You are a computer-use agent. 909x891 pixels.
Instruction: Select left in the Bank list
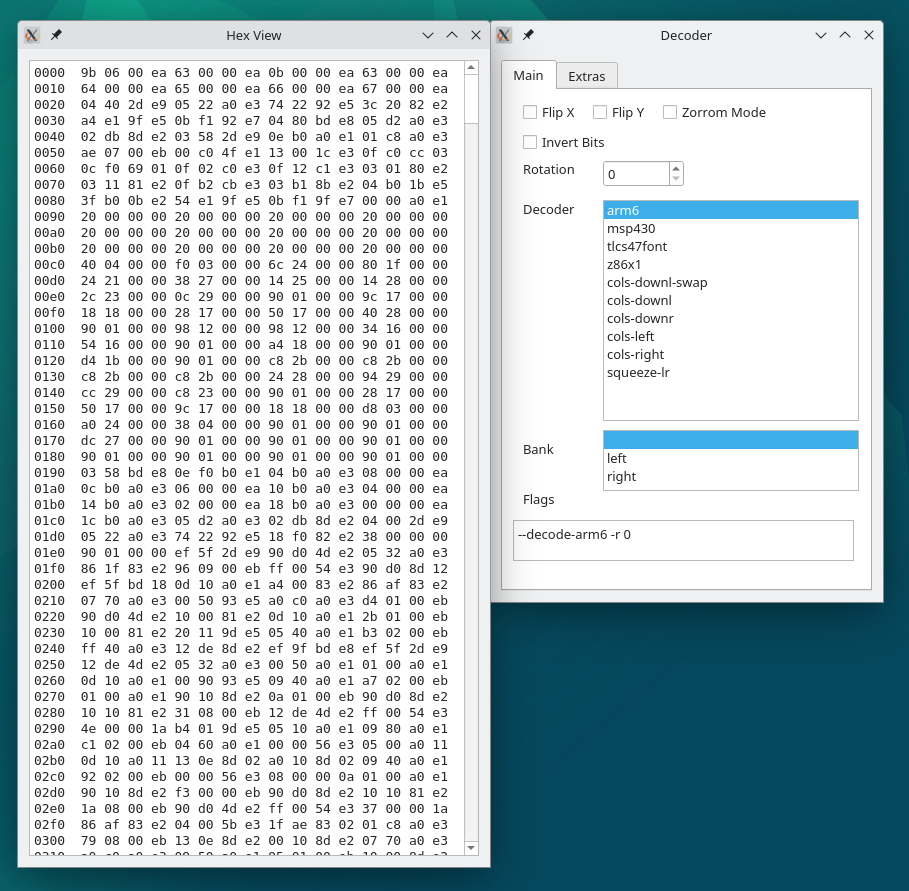(x=617, y=458)
